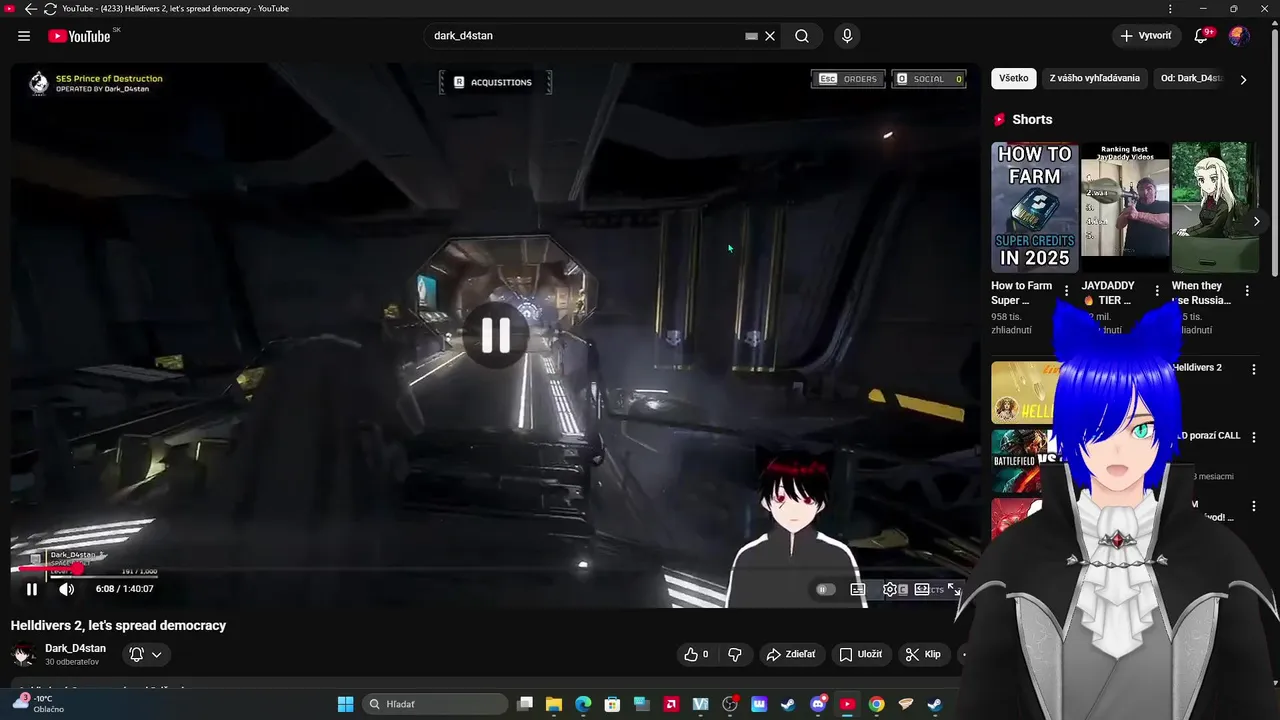Open the notifications bell in the header
The width and height of the screenshot is (1280, 720).
[x=1201, y=36]
